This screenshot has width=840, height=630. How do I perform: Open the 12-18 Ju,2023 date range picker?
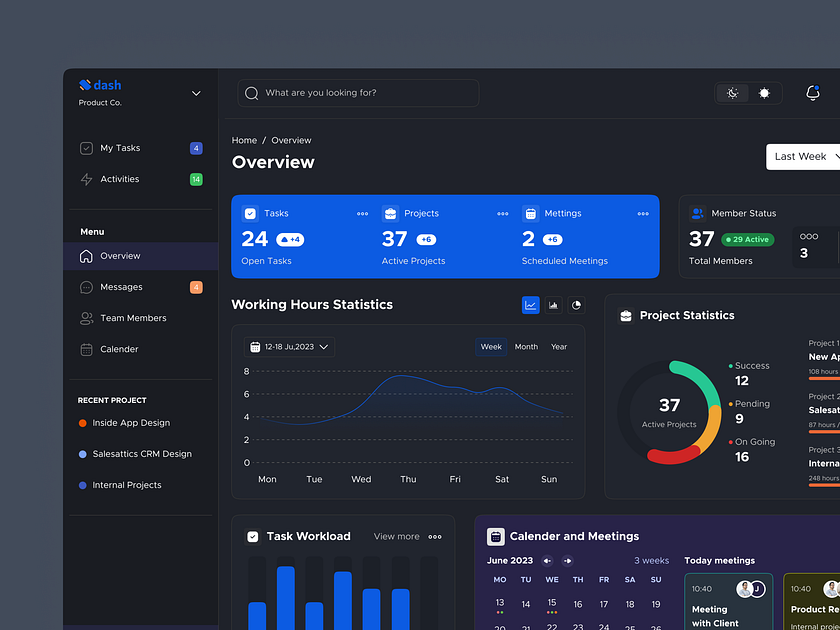286,347
